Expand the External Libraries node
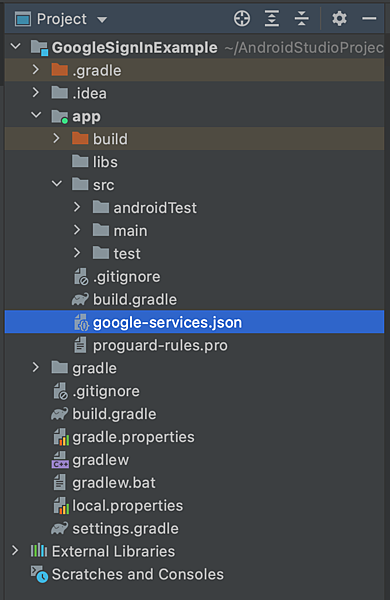 pos(15,551)
